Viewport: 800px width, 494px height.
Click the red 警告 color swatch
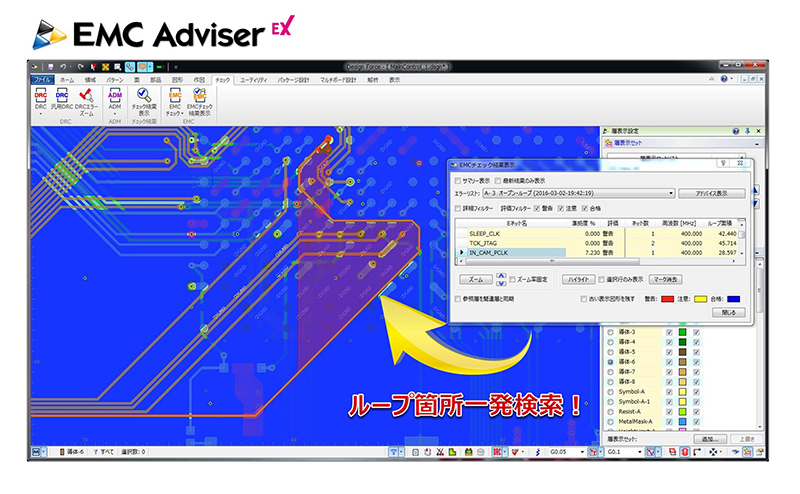click(667, 299)
